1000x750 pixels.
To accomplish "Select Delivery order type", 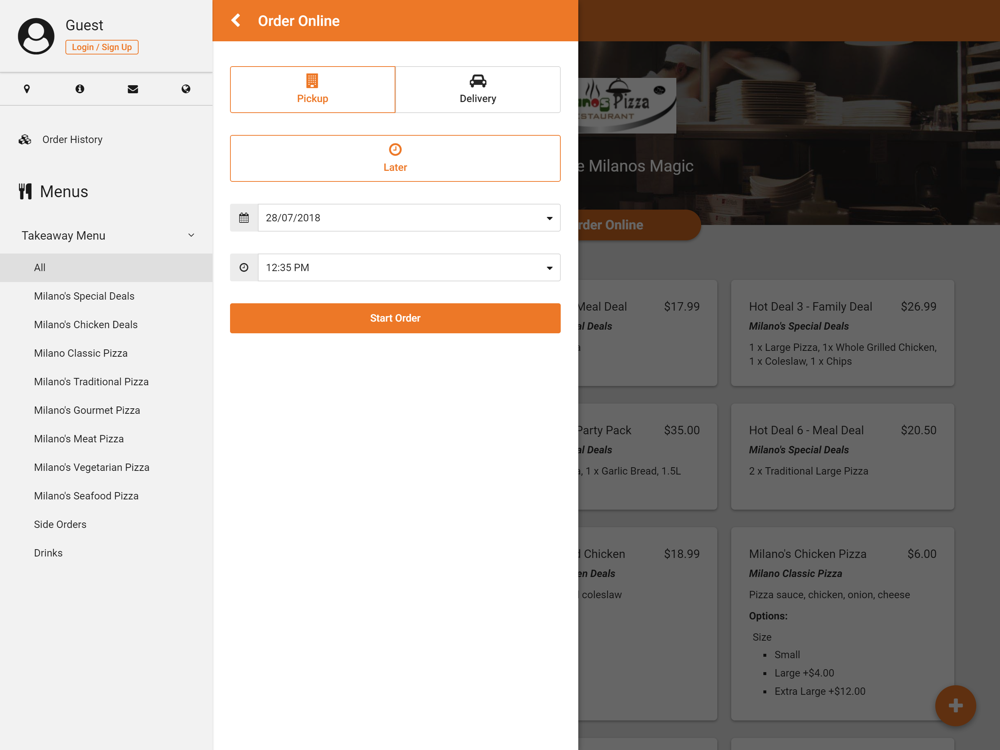I will [x=478, y=89].
